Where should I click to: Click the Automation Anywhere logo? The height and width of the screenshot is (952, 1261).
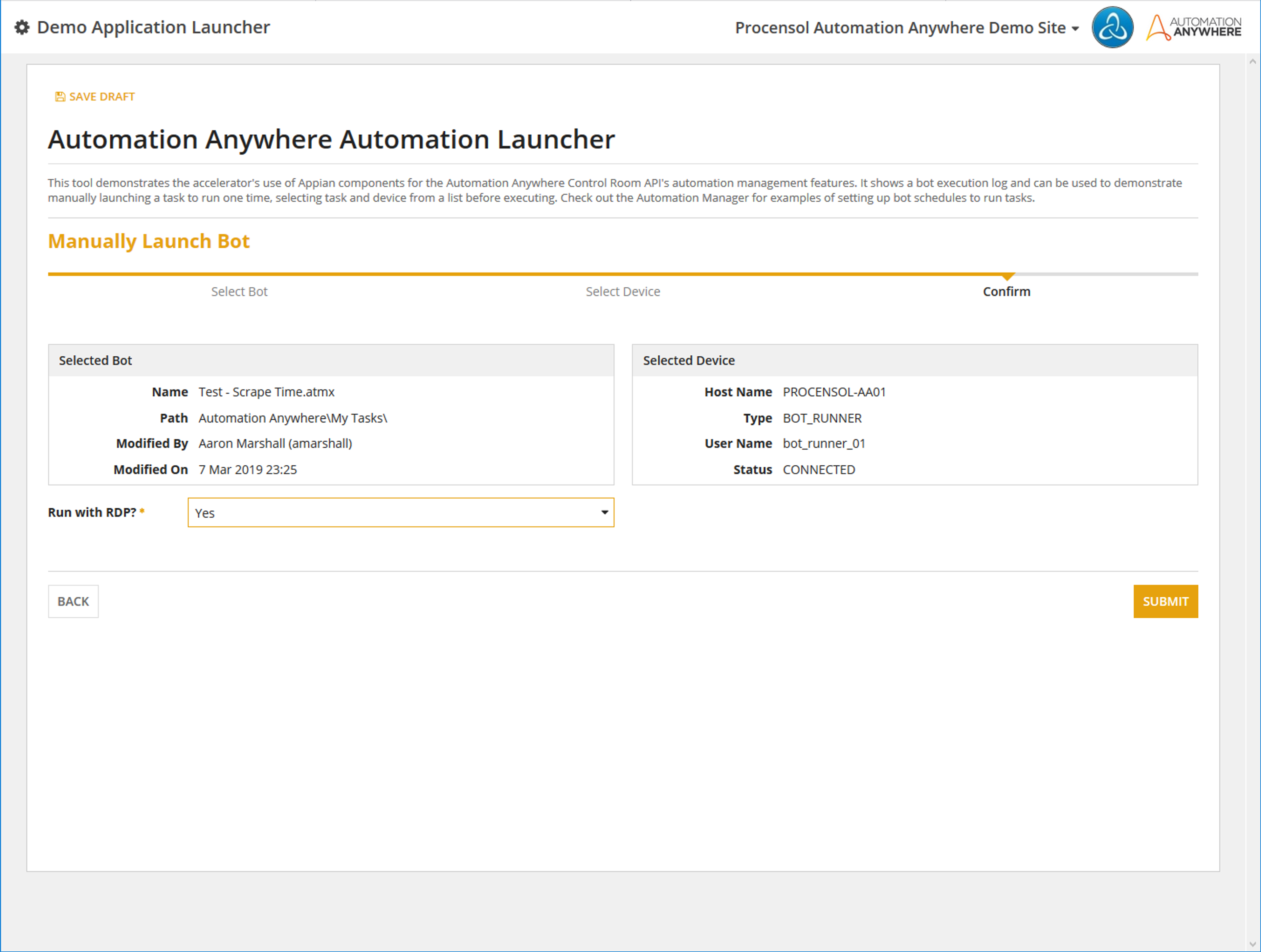(1194, 27)
